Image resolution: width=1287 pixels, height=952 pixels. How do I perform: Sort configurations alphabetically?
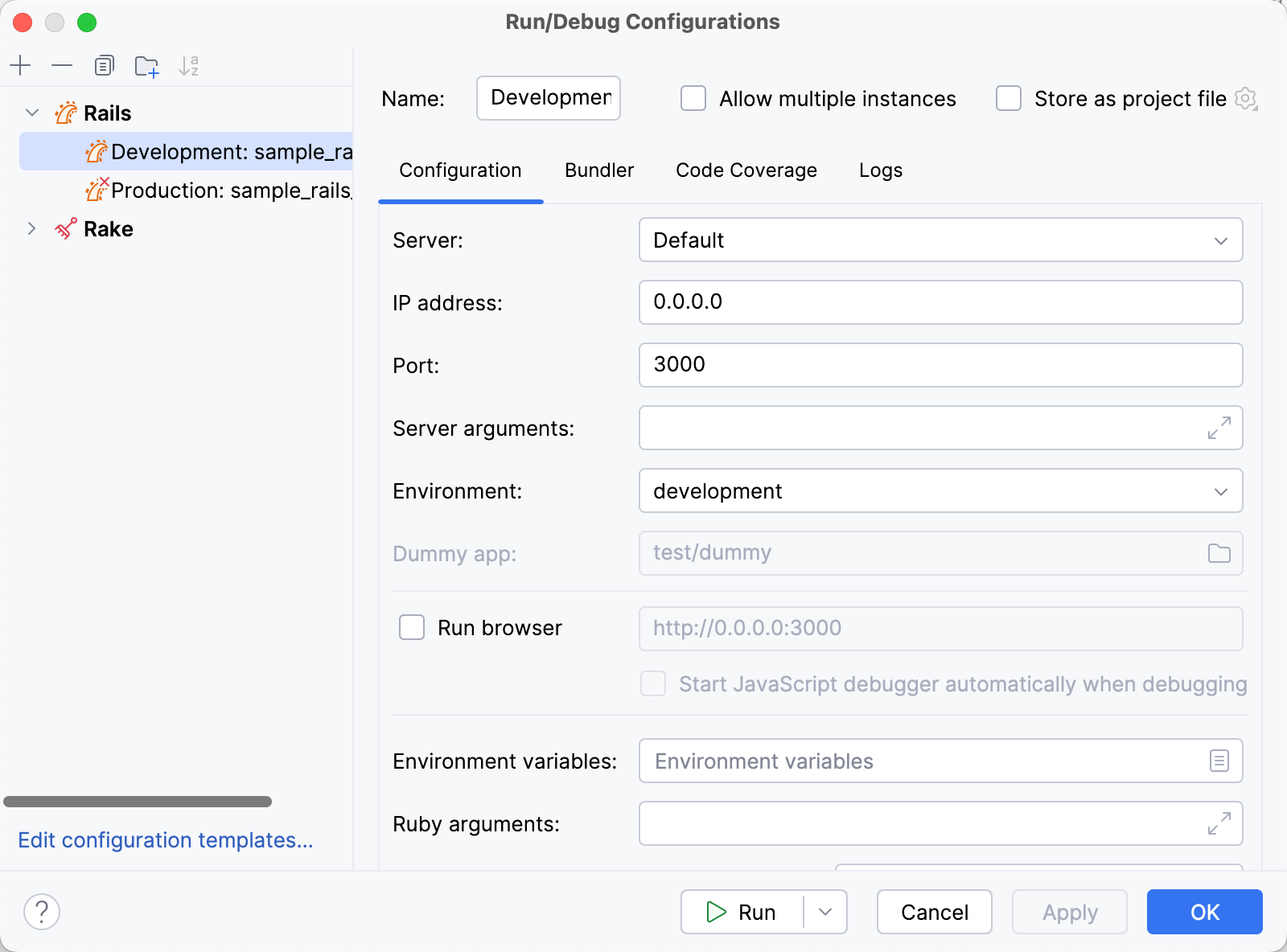(189, 65)
